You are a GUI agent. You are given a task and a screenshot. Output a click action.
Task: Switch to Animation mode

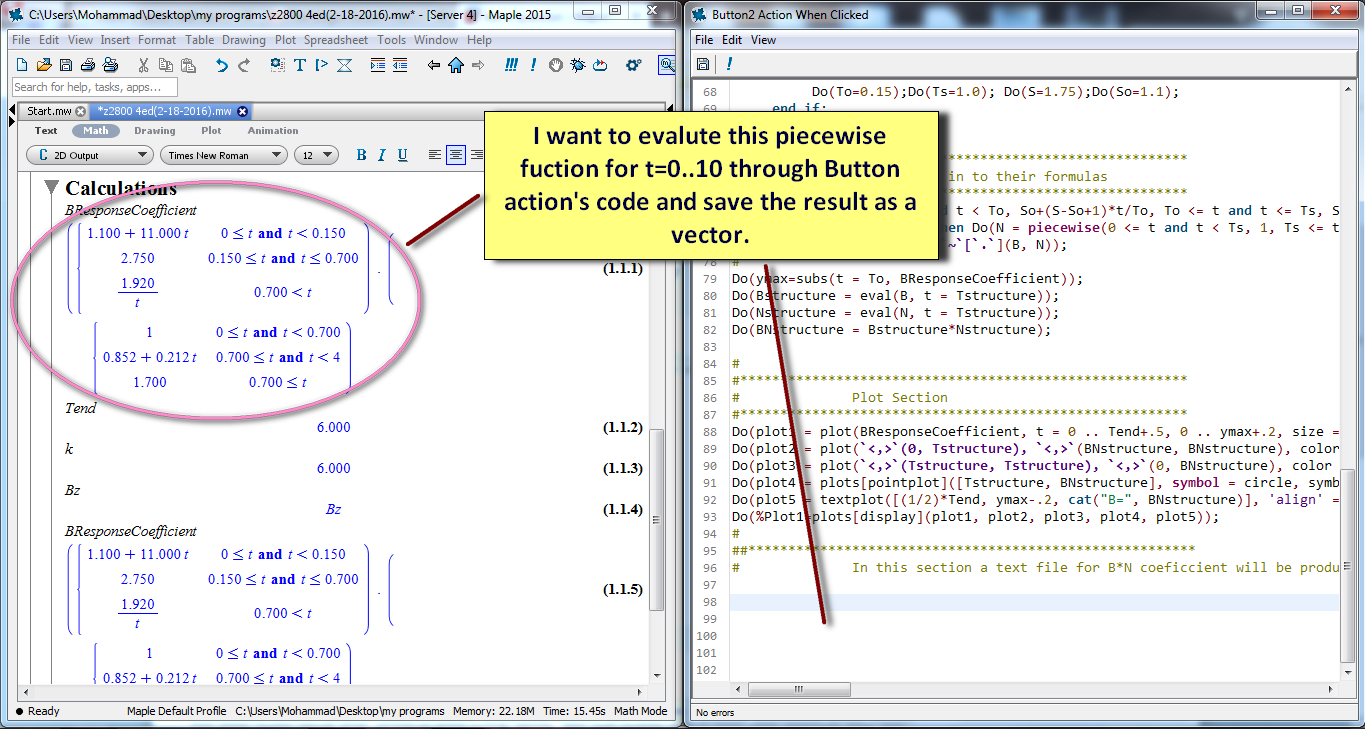point(273,131)
